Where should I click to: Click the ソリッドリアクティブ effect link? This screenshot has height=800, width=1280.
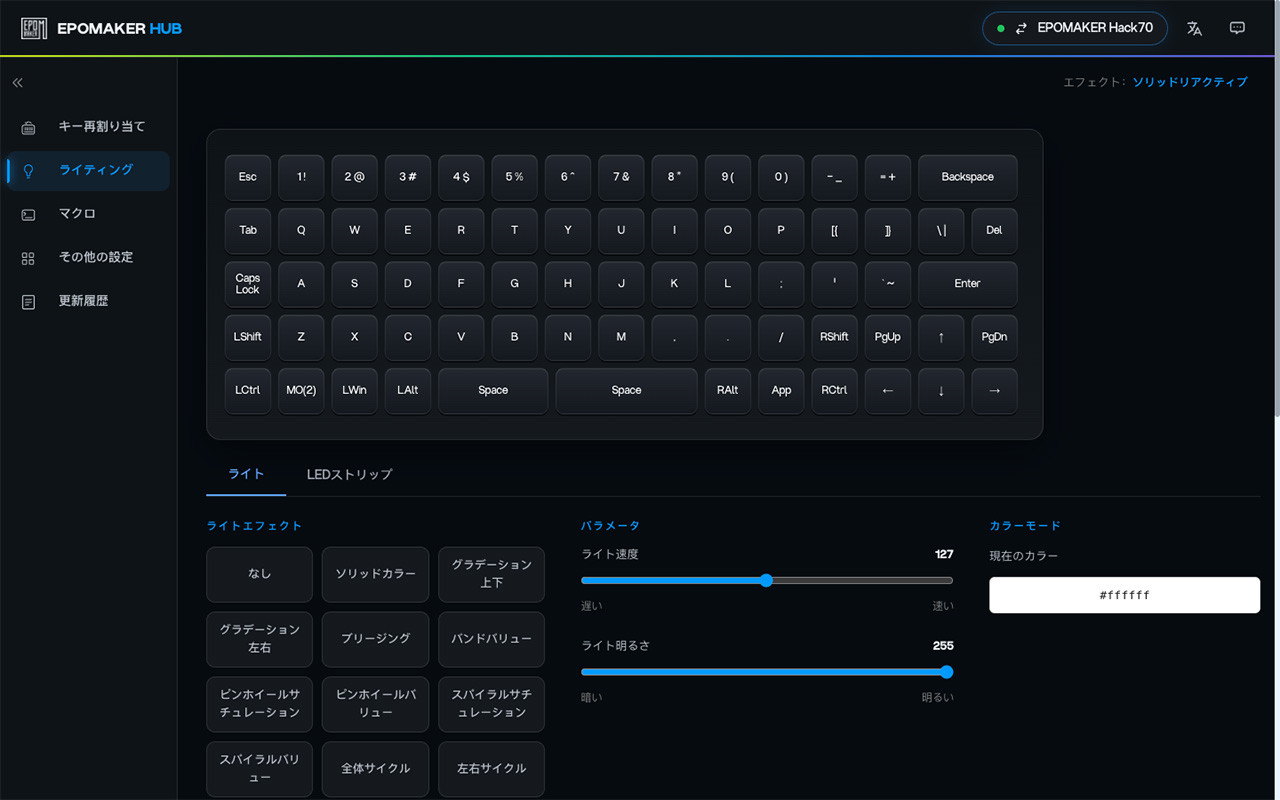(1190, 82)
